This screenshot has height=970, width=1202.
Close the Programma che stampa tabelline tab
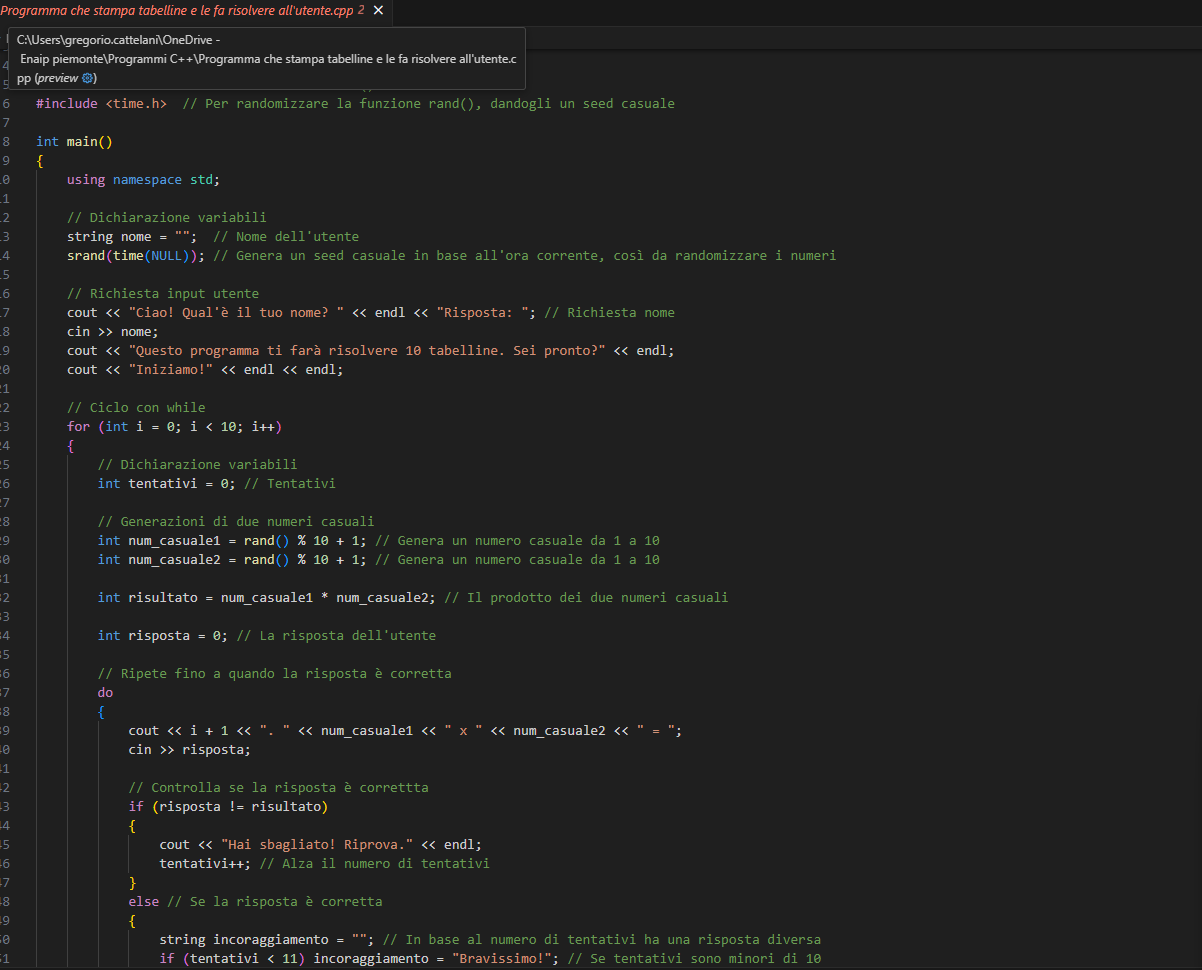click(377, 10)
